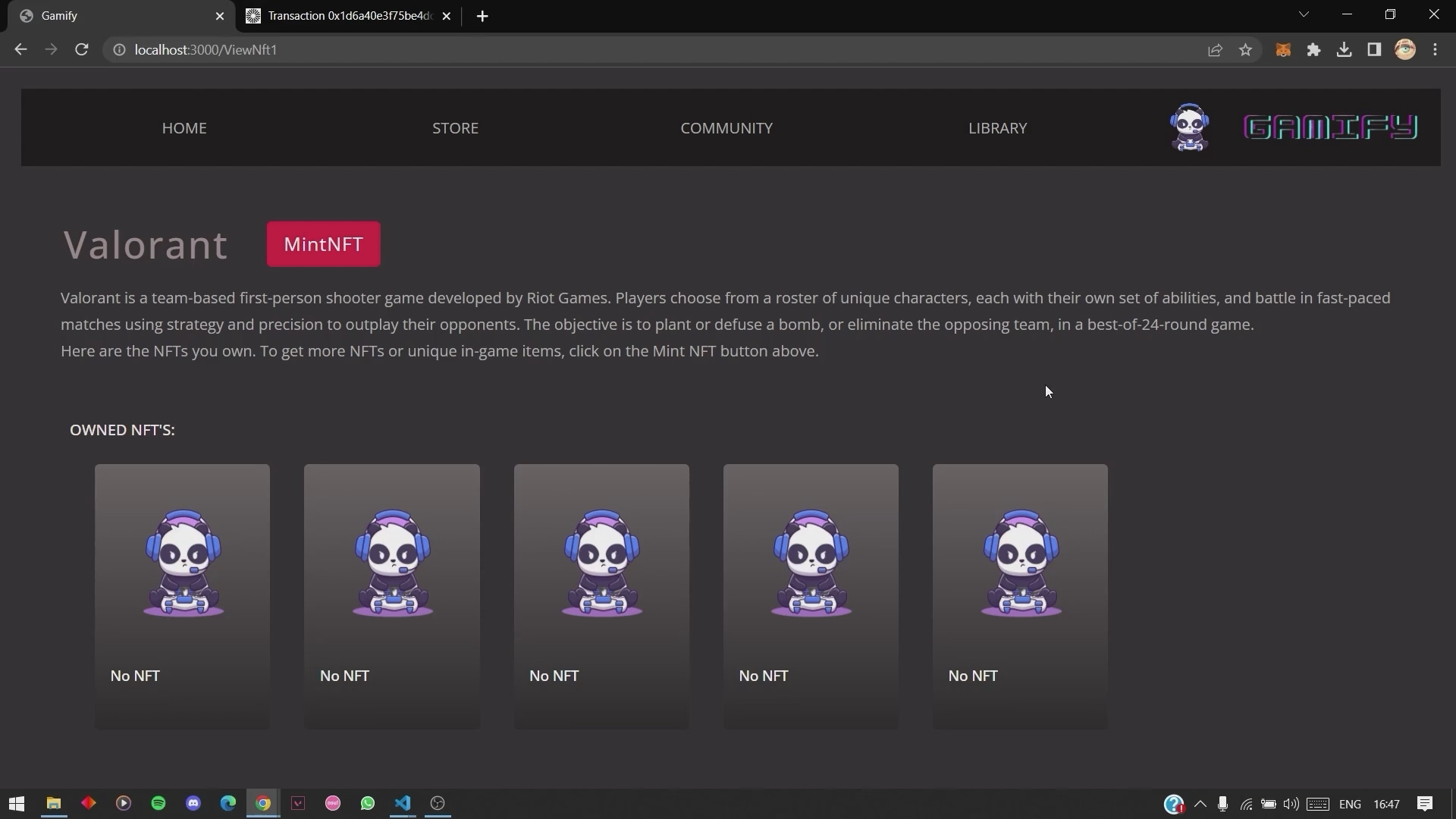Viewport: 1456px width, 819px height.
Task: Select the first No NFT card
Action: click(x=182, y=597)
